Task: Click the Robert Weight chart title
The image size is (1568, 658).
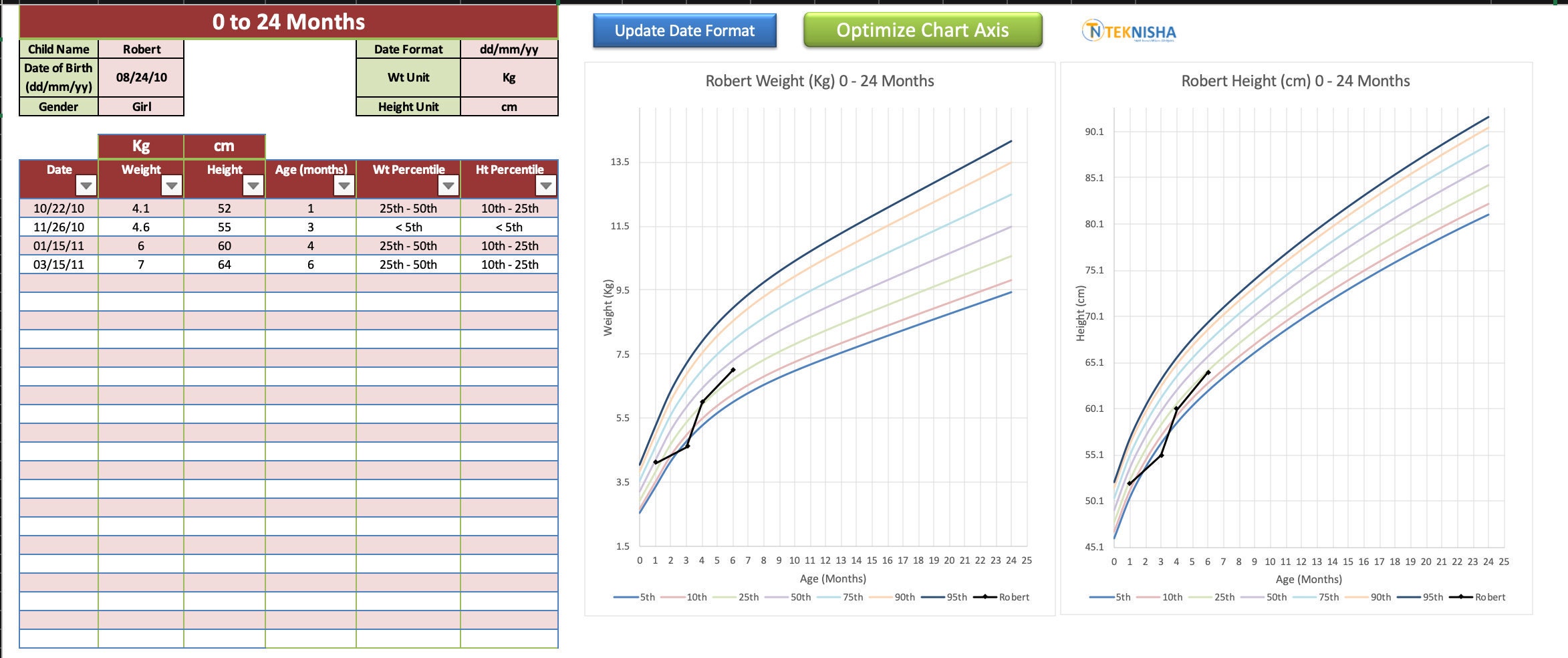Action: tap(819, 81)
